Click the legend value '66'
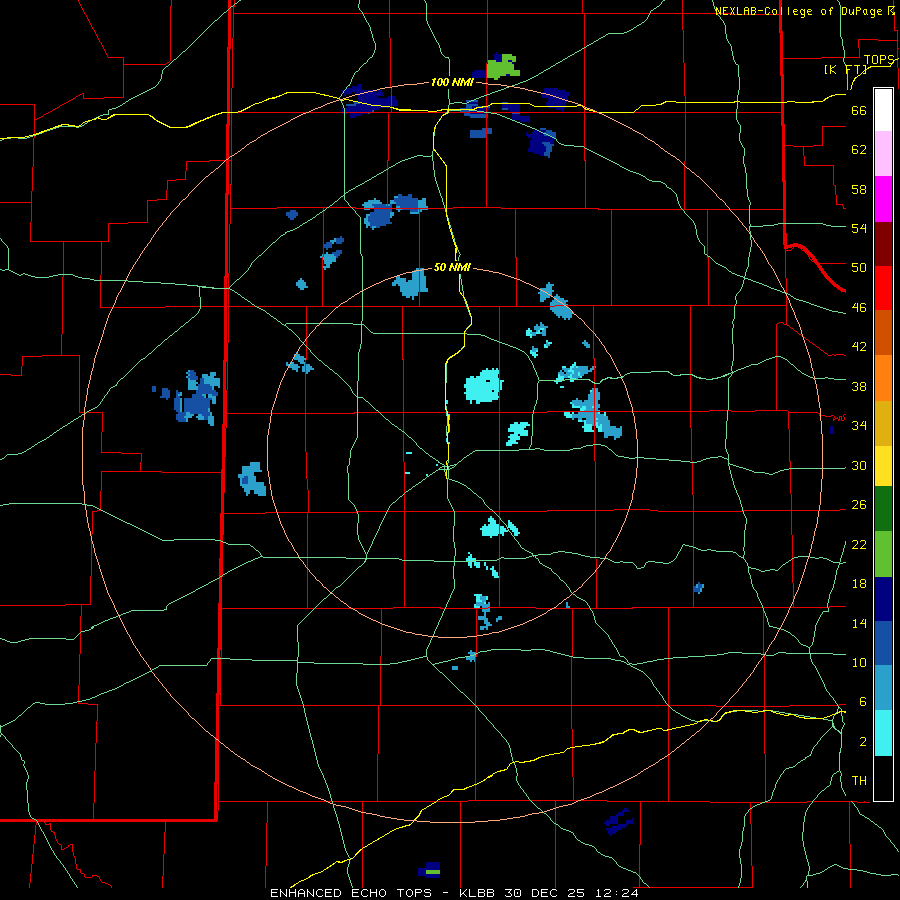 (x=859, y=111)
